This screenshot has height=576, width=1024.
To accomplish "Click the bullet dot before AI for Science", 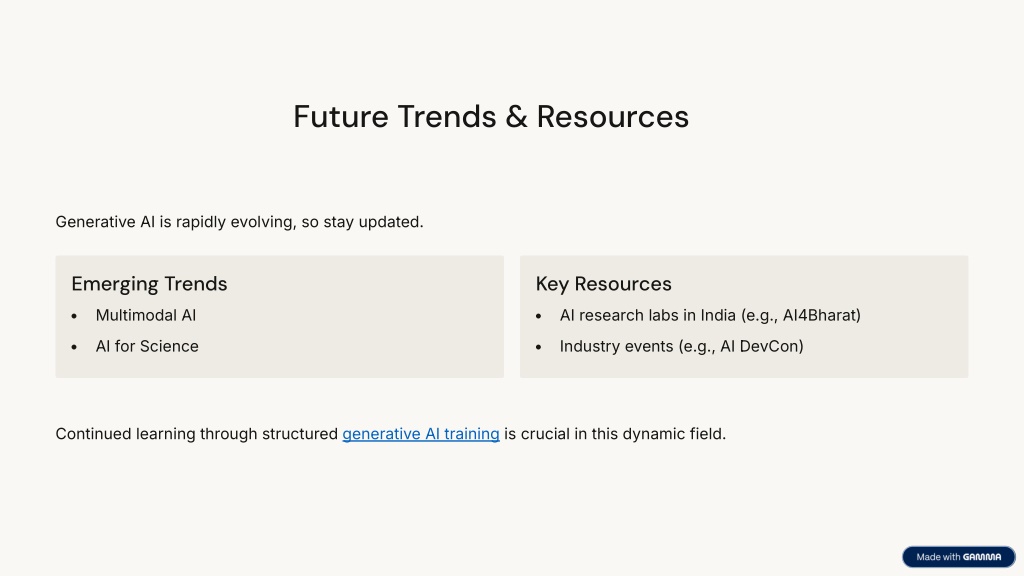I will [x=74, y=347].
